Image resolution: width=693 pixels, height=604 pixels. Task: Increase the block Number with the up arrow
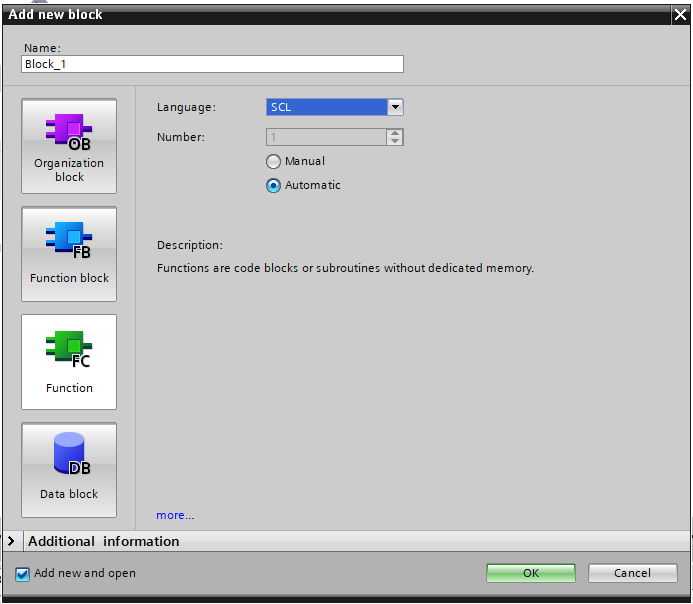click(x=395, y=133)
